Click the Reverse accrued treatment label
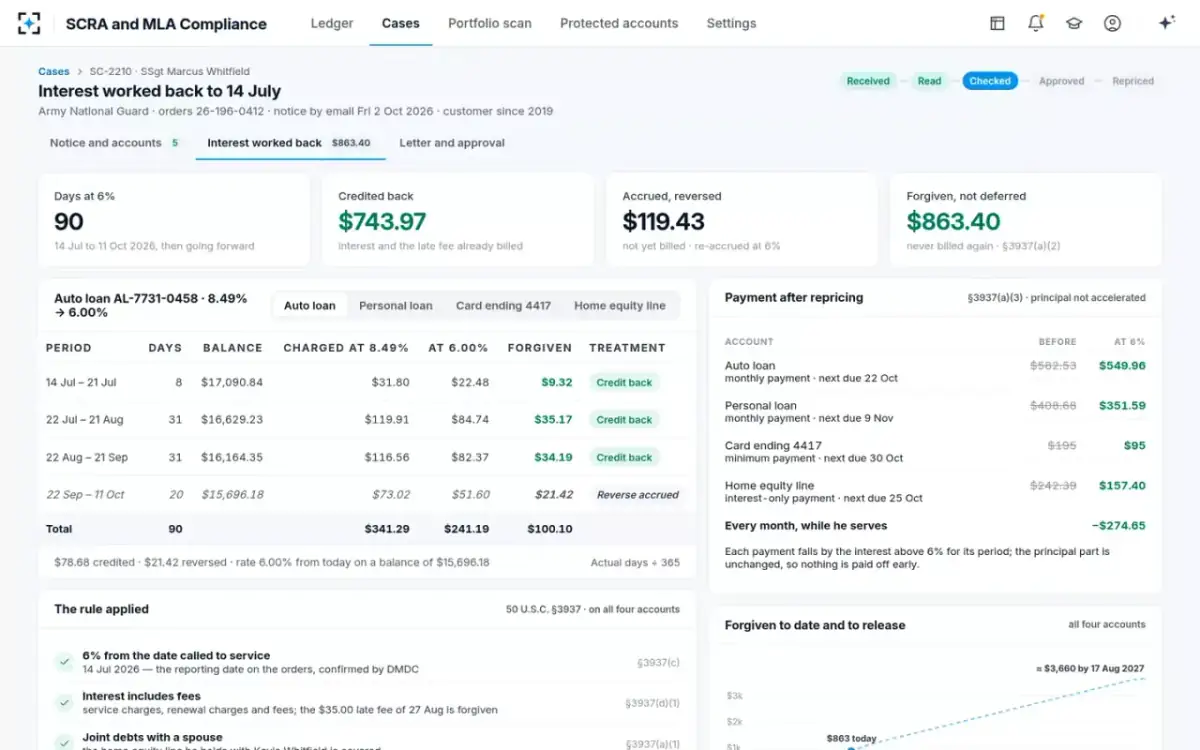The height and width of the screenshot is (750, 1200). click(638, 495)
